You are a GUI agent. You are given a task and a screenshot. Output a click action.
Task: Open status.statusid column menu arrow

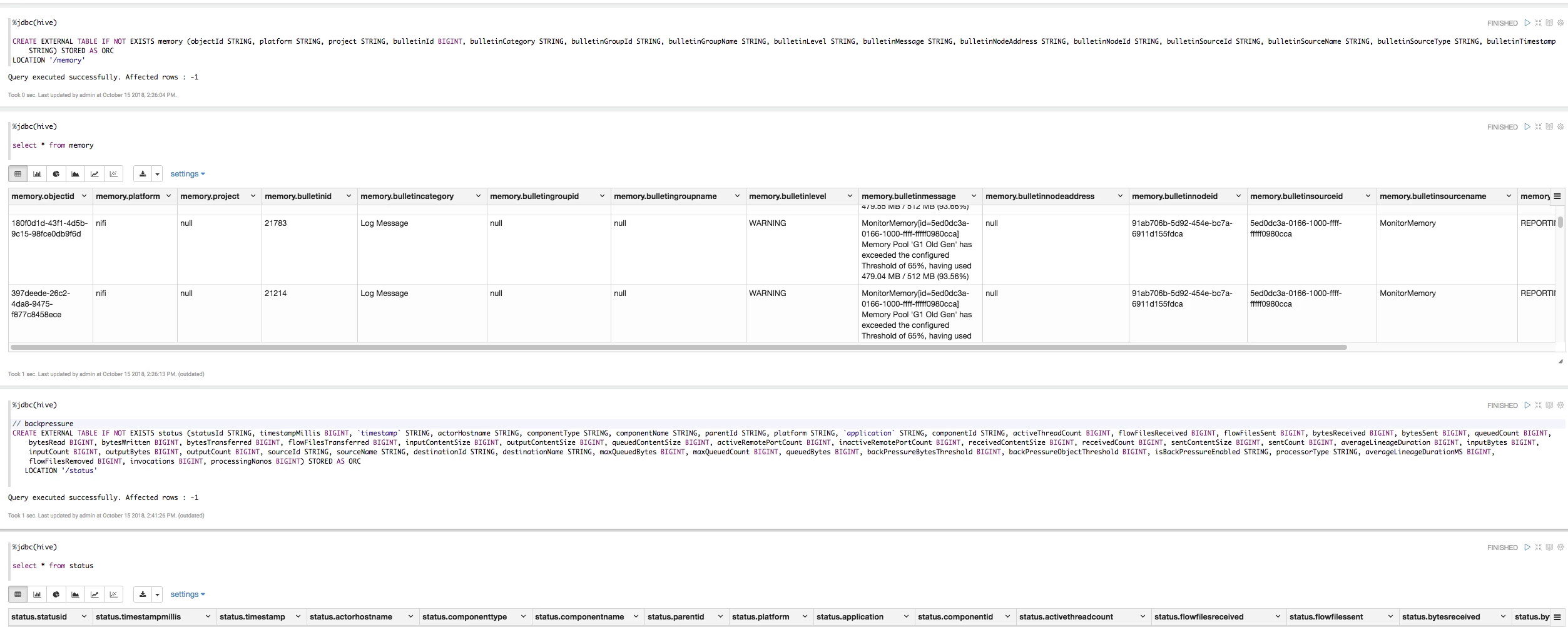[84, 616]
